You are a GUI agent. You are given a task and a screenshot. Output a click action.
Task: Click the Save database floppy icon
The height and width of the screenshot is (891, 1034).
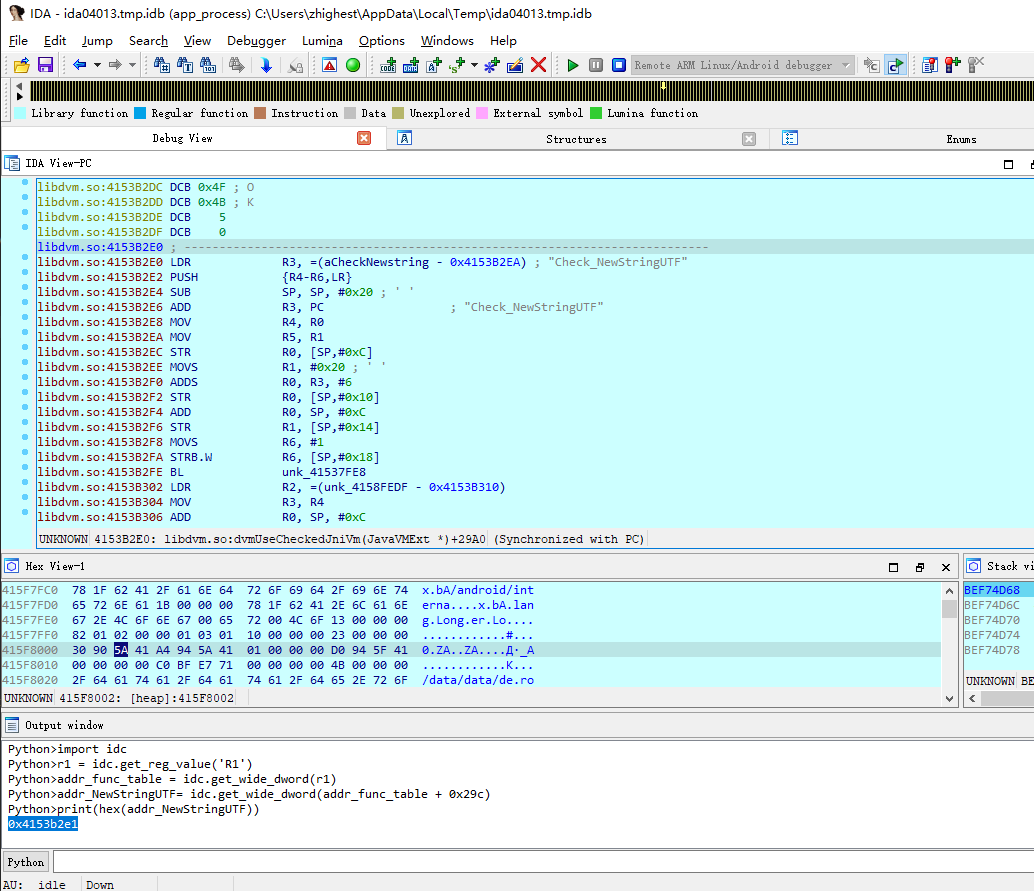(45, 65)
